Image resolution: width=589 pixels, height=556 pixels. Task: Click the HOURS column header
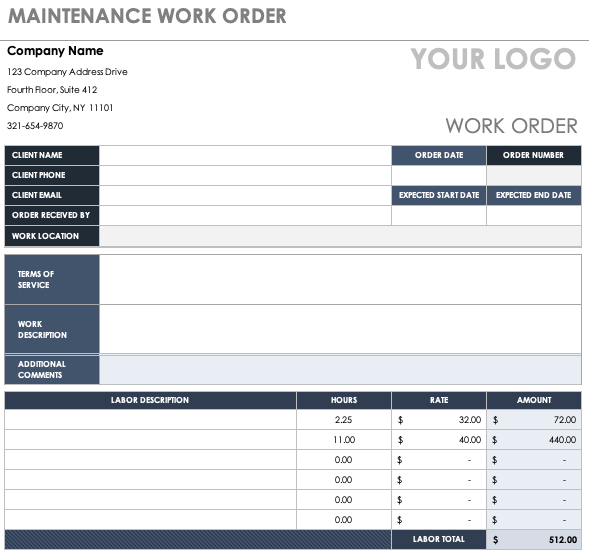(x=344, y=400)
